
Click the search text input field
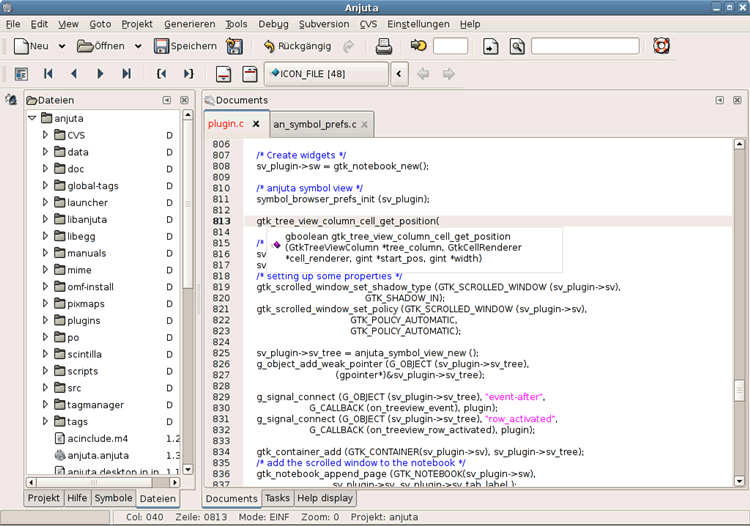tap(584, 46)
